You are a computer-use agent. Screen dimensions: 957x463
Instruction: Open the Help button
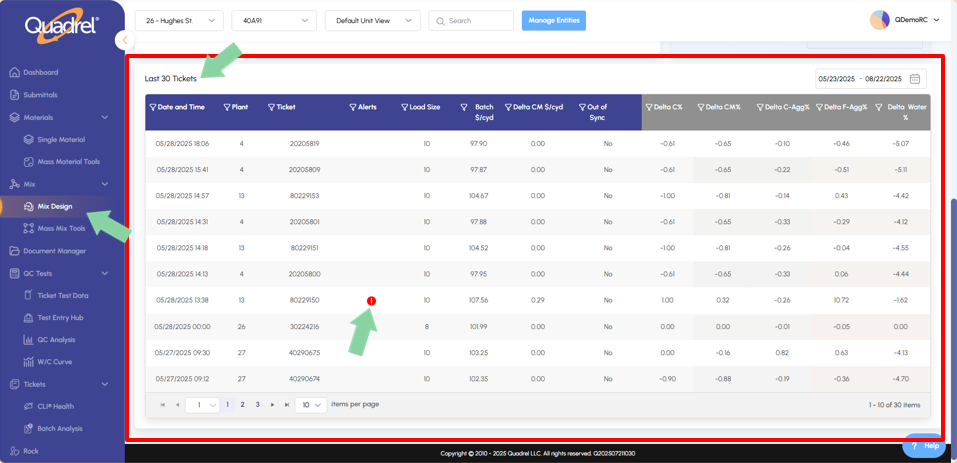tap(923, 446)
